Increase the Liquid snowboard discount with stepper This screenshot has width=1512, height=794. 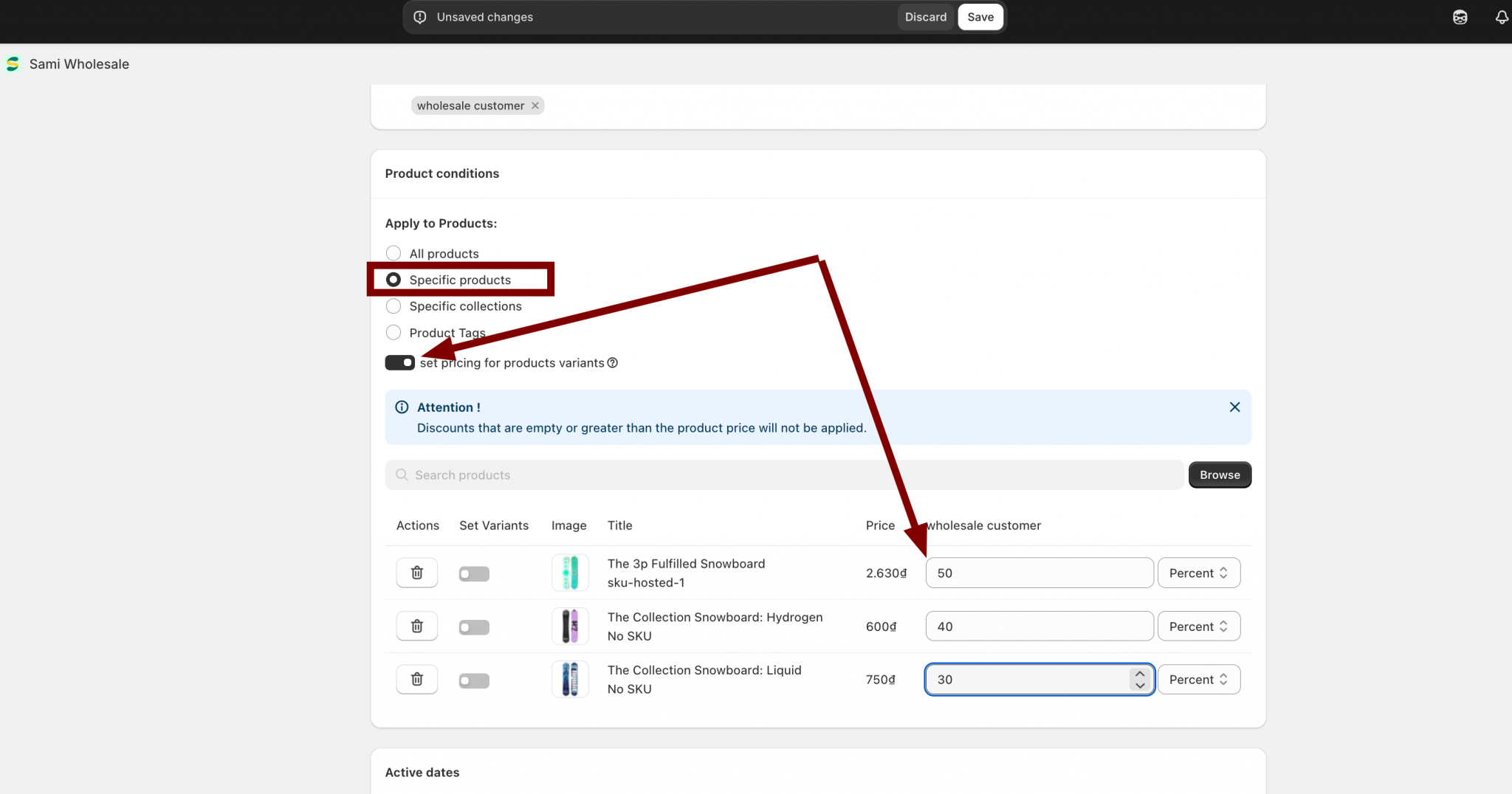point(1140,674)
